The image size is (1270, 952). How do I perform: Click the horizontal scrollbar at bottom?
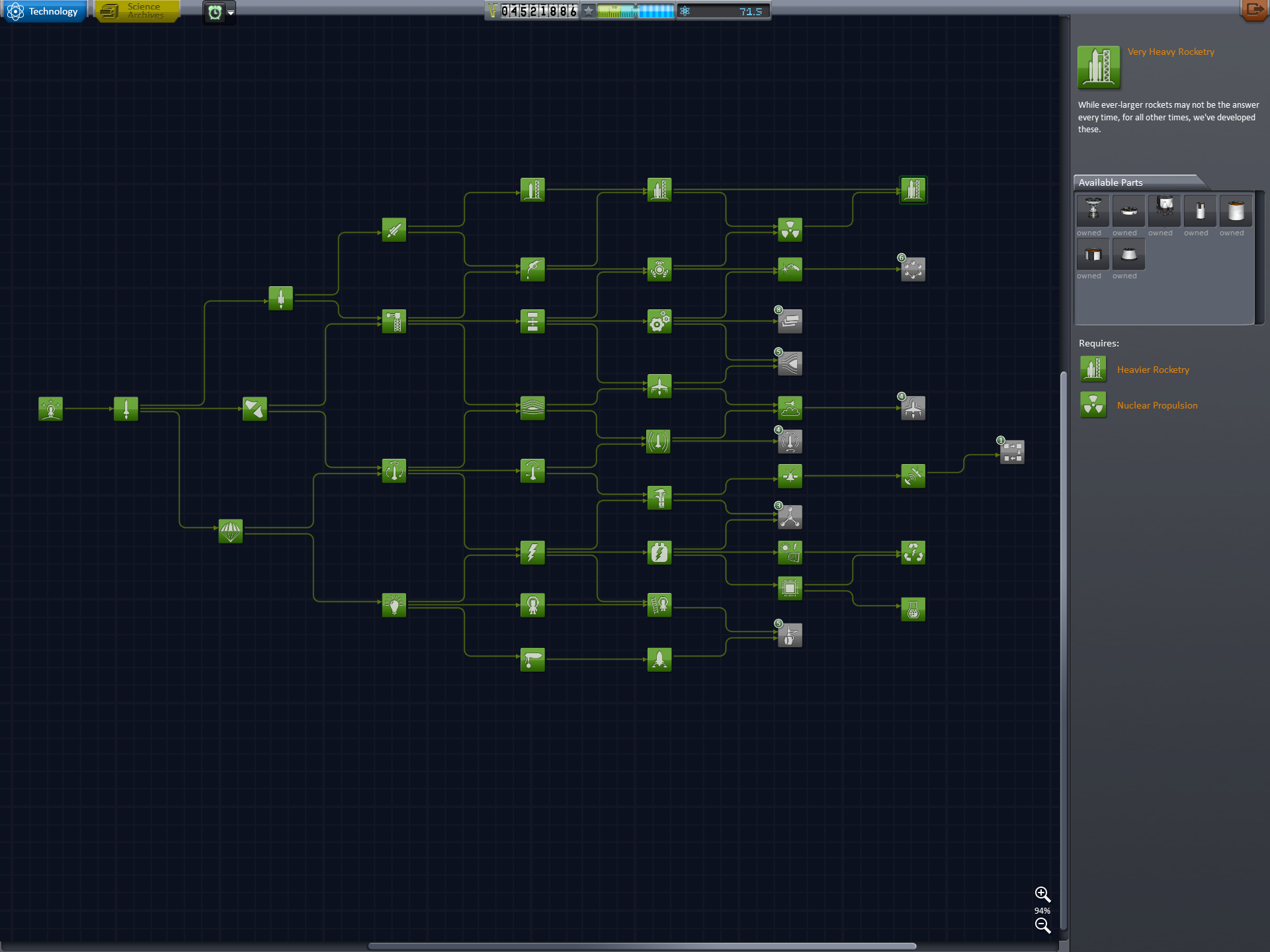click(642, 946)
